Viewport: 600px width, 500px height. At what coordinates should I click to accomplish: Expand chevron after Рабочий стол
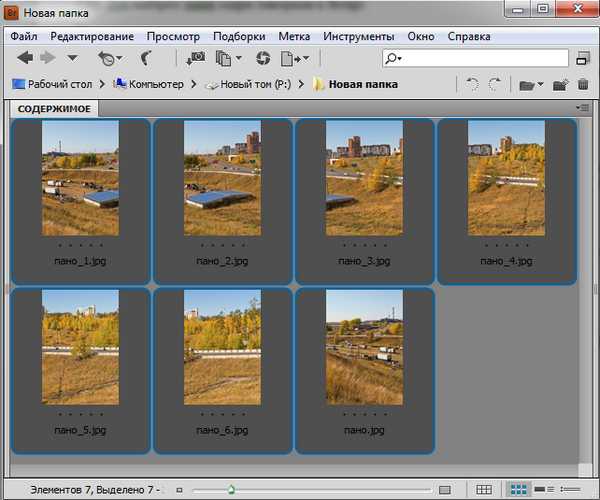tap(102, 84)
